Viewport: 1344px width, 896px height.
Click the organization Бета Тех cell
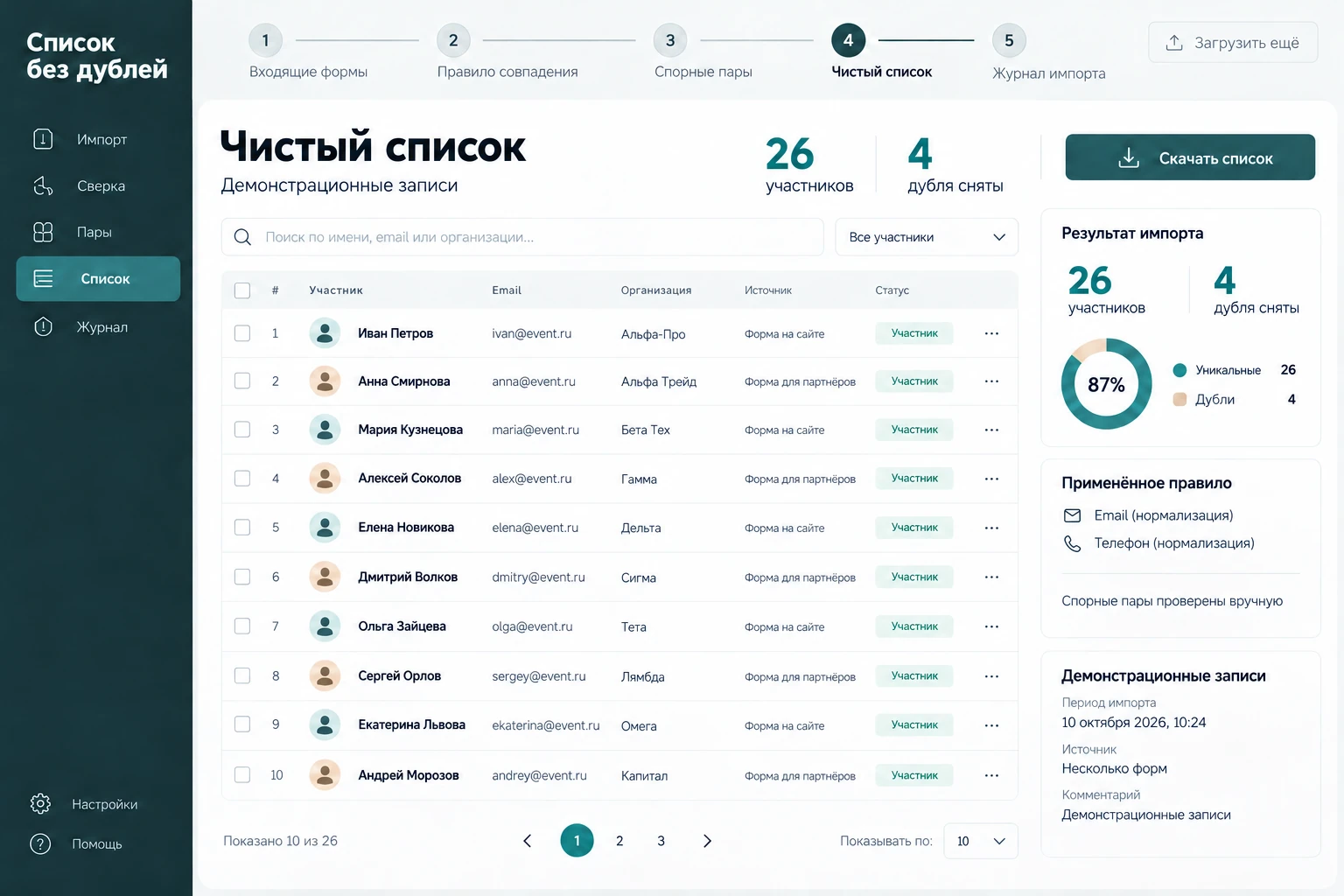click(x=646, y=430)
